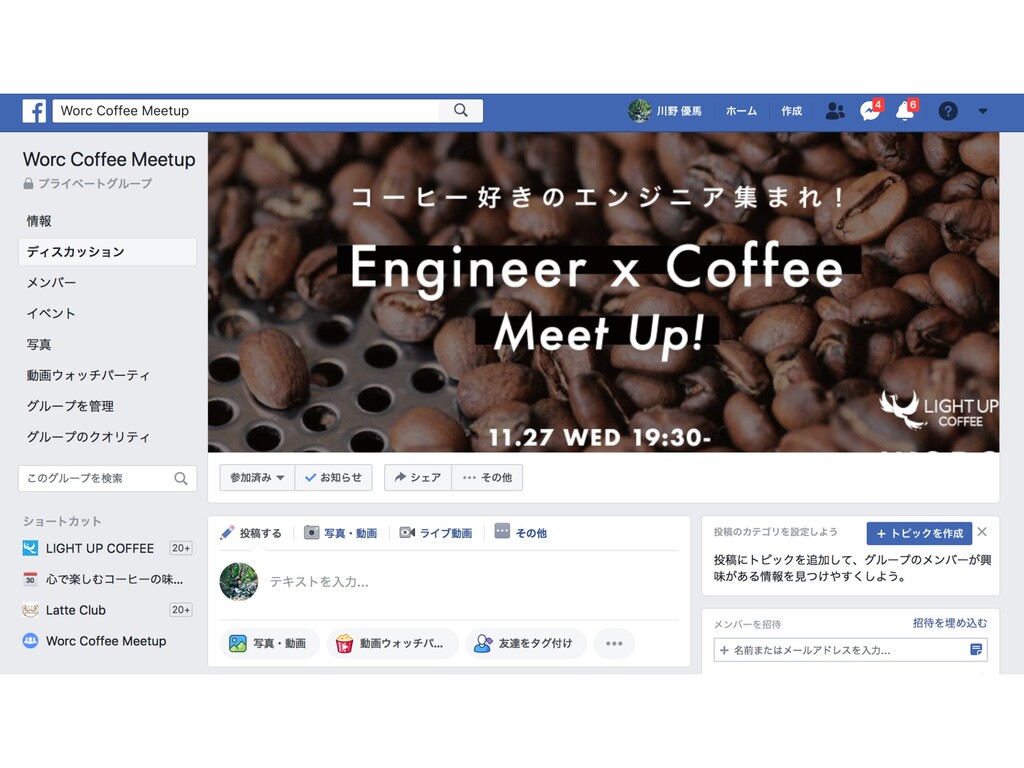1024x768 pixels.
Task: Open the 招待を埋め込む link
Action: click(950, 623)
